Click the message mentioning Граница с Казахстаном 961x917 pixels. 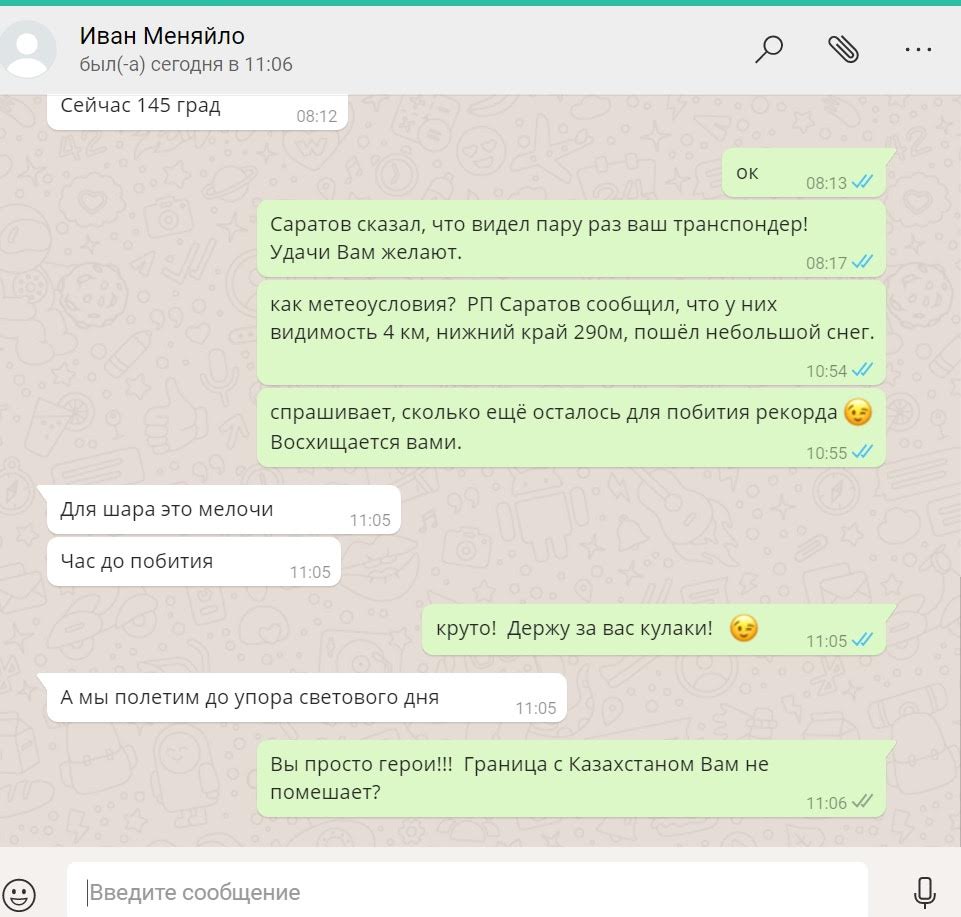point(571,778)
